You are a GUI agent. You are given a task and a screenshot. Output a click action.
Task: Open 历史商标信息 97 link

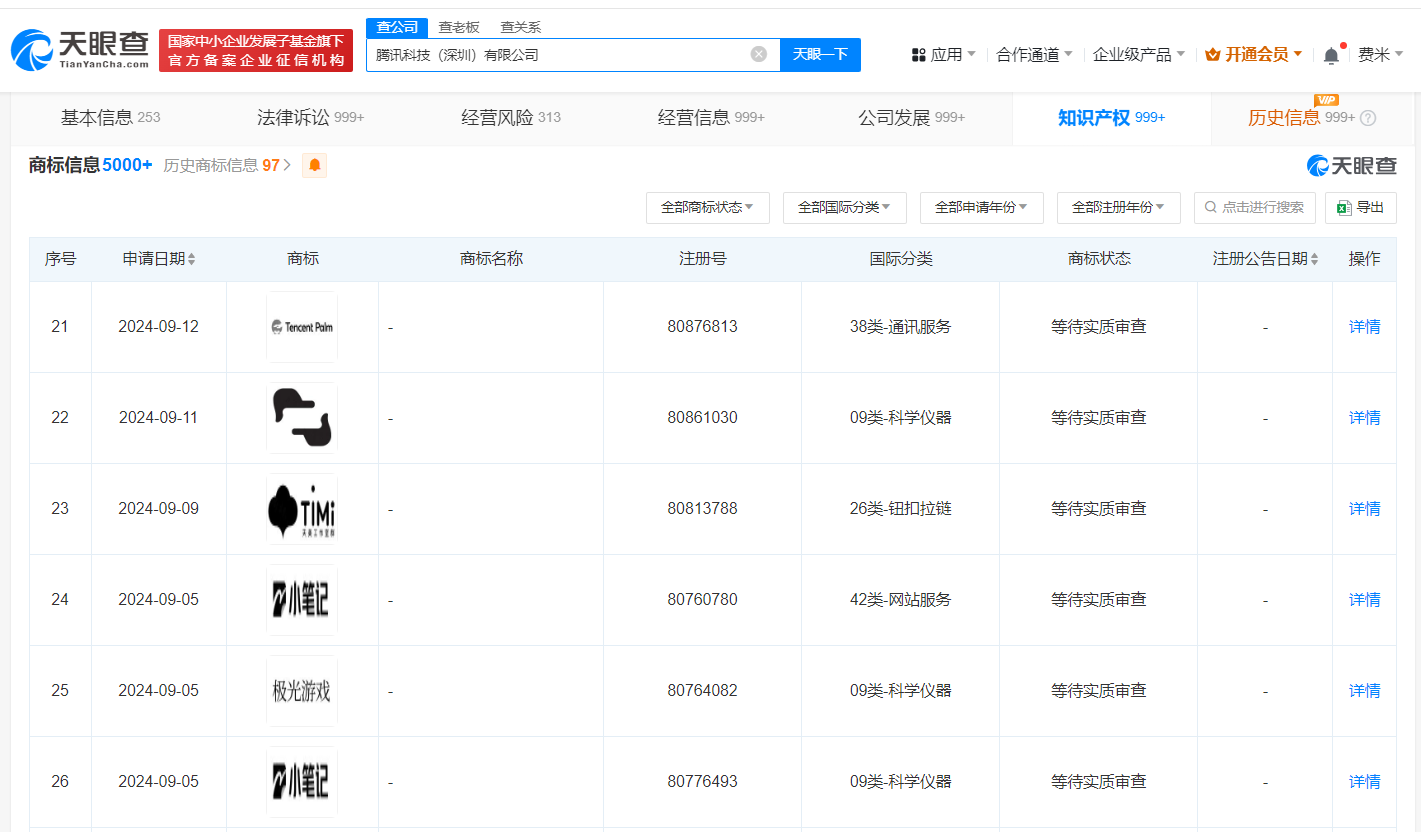[x=226, y=166]
